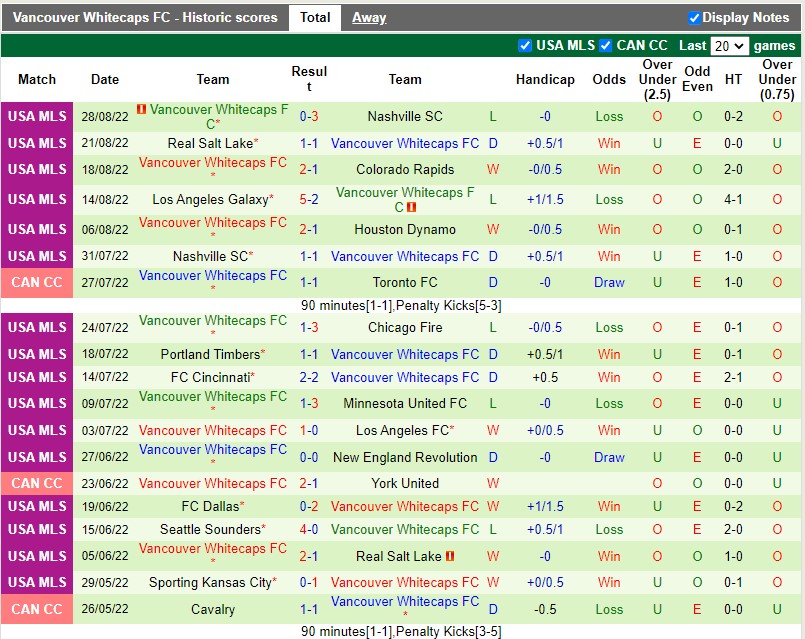
Task: Select the Total tab
Action: [x=314, y=17]
